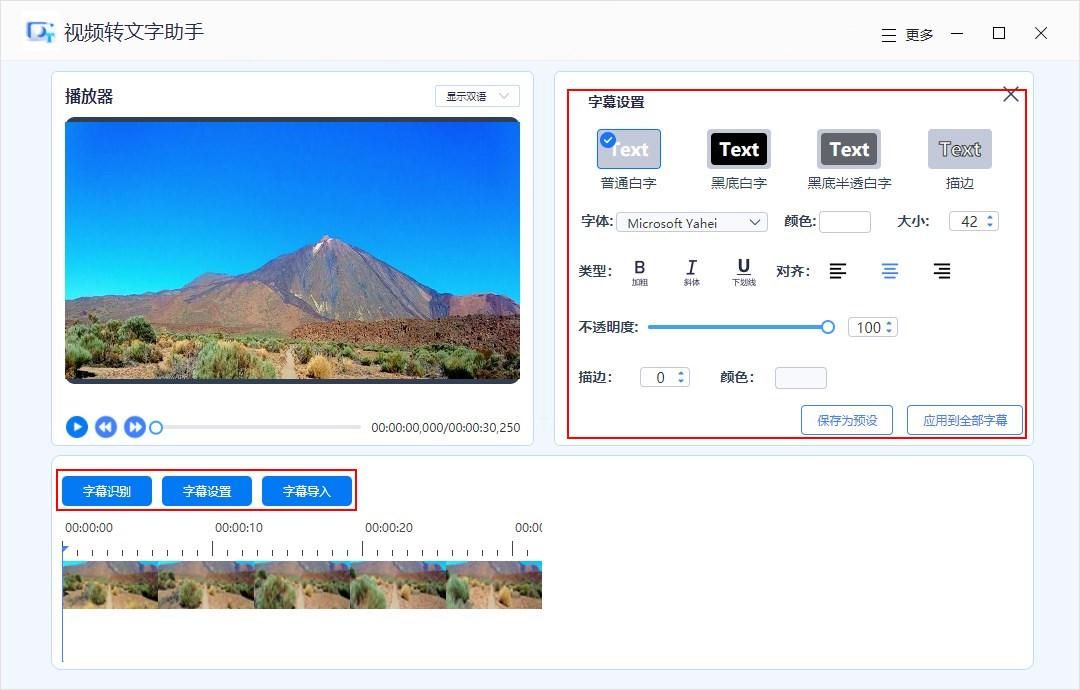Switch to the 黑底半透白字 style preset

point(848,148)
